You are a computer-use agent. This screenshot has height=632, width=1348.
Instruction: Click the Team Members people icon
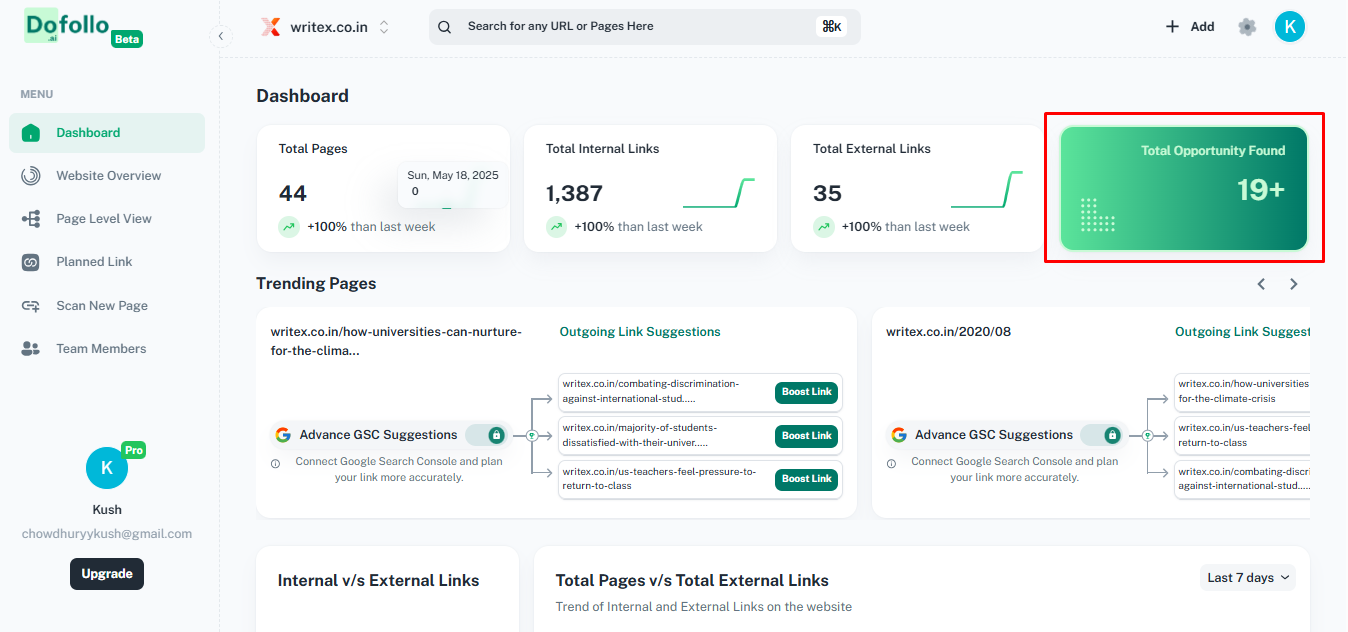tap(31, 349)
